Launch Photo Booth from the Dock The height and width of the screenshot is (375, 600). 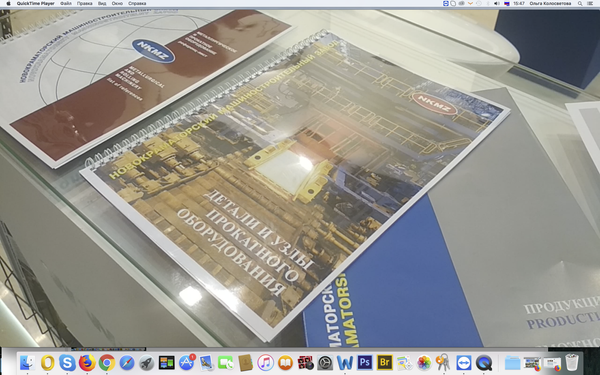305,362
